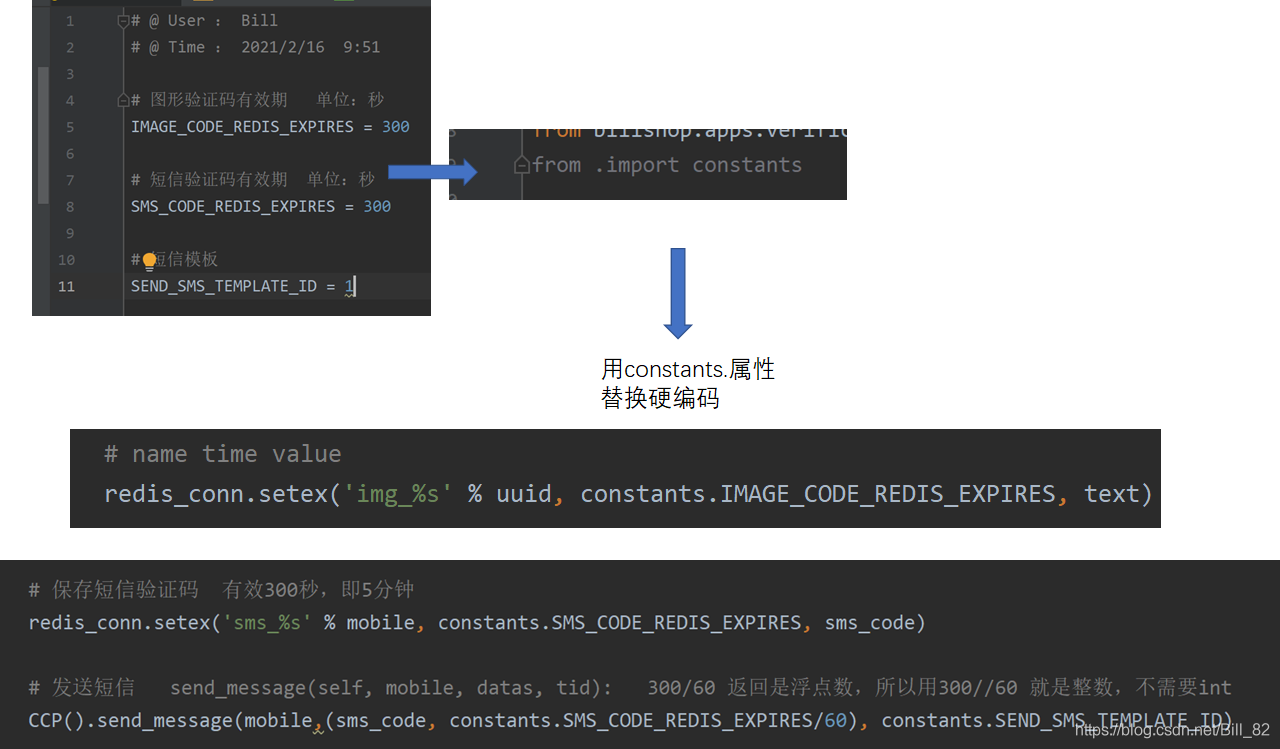This screenshot has height=749, width=1280.
Task: Click the number 60 in the CCP().send_message line
Action: [835, 720]
